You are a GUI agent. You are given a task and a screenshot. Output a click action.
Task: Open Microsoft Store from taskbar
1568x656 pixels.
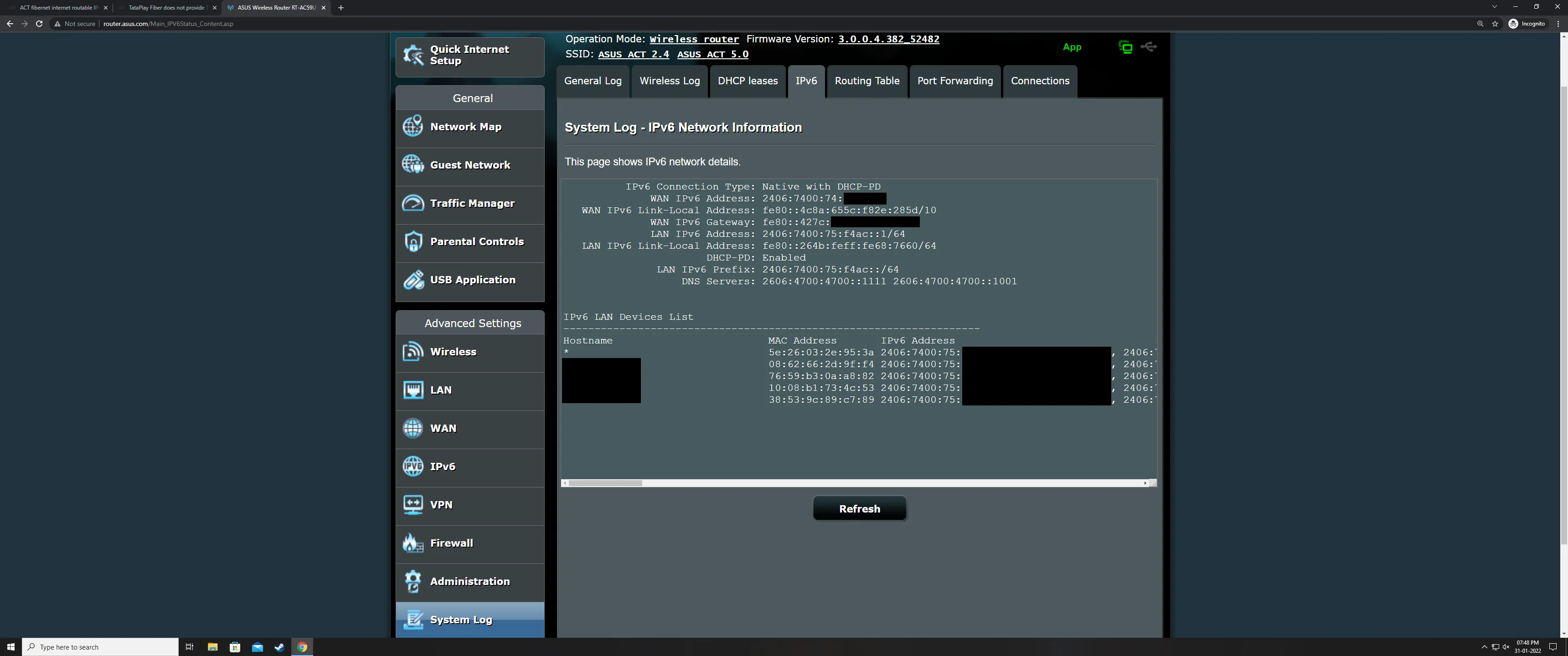[235, 647]
